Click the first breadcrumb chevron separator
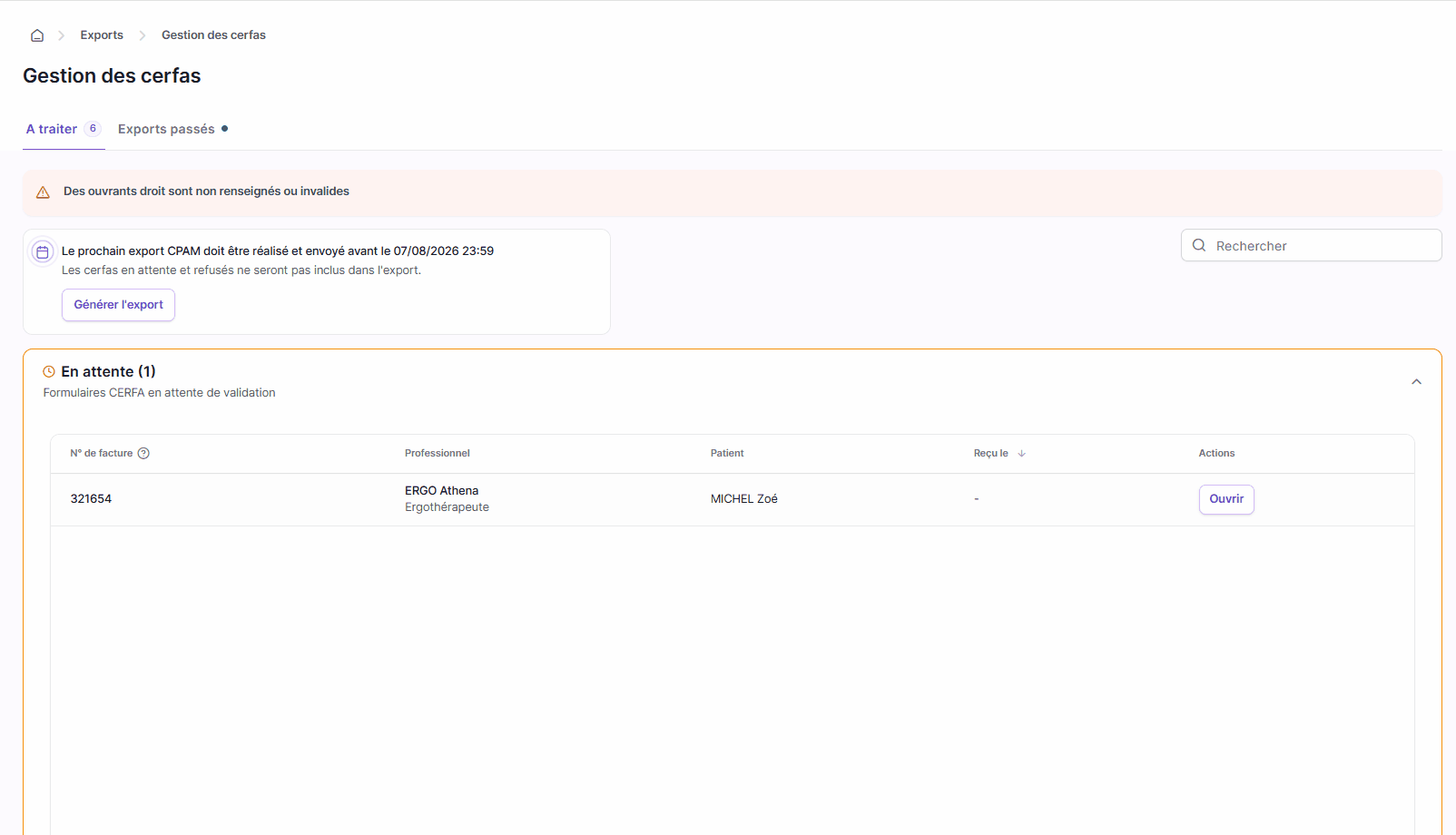The width and height of the screenshot is (1456, 835). pyautogui.click(x=62, y=35)
